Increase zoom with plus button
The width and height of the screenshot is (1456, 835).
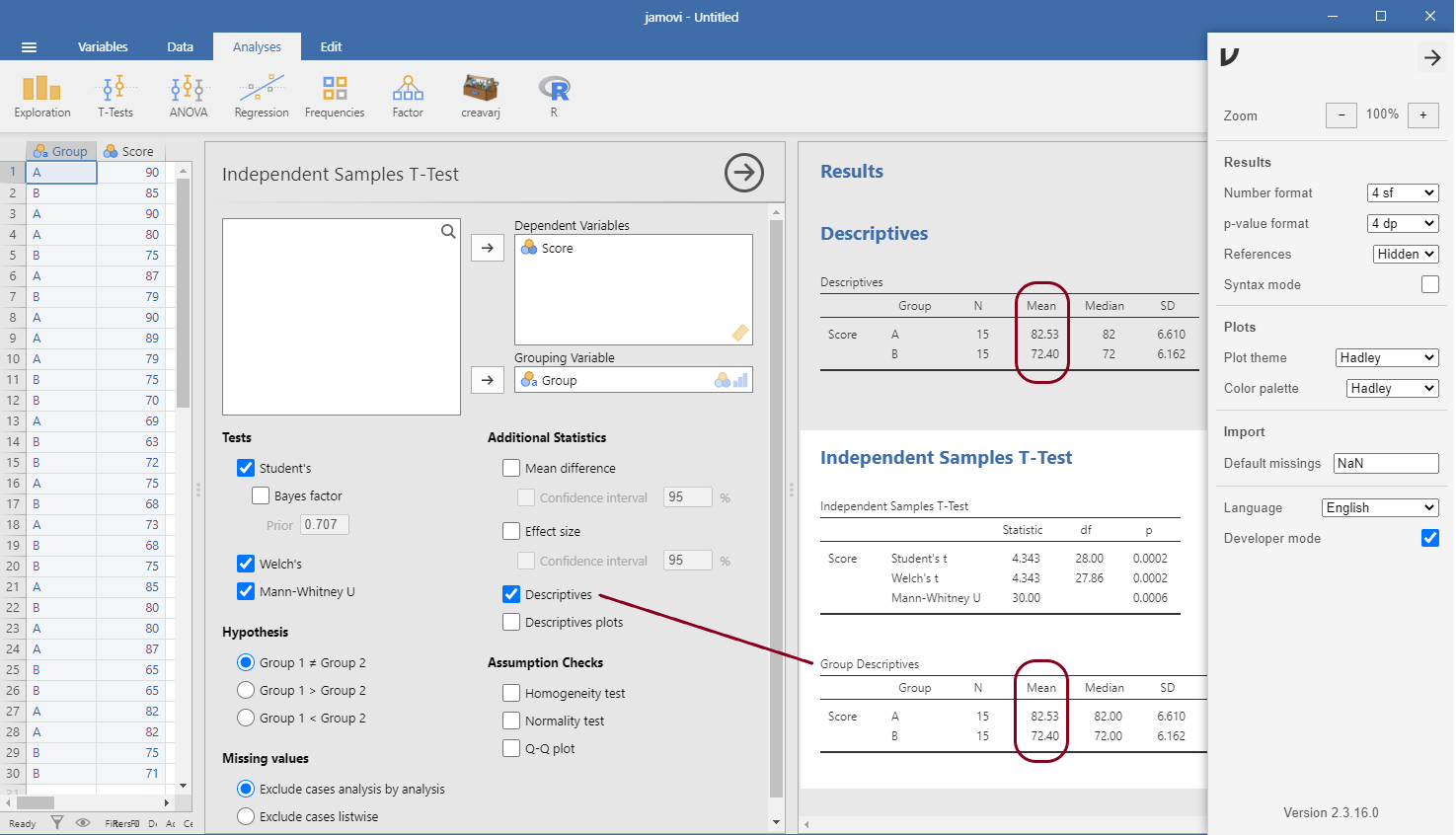pyautogui.click(x=1423, y=115)
